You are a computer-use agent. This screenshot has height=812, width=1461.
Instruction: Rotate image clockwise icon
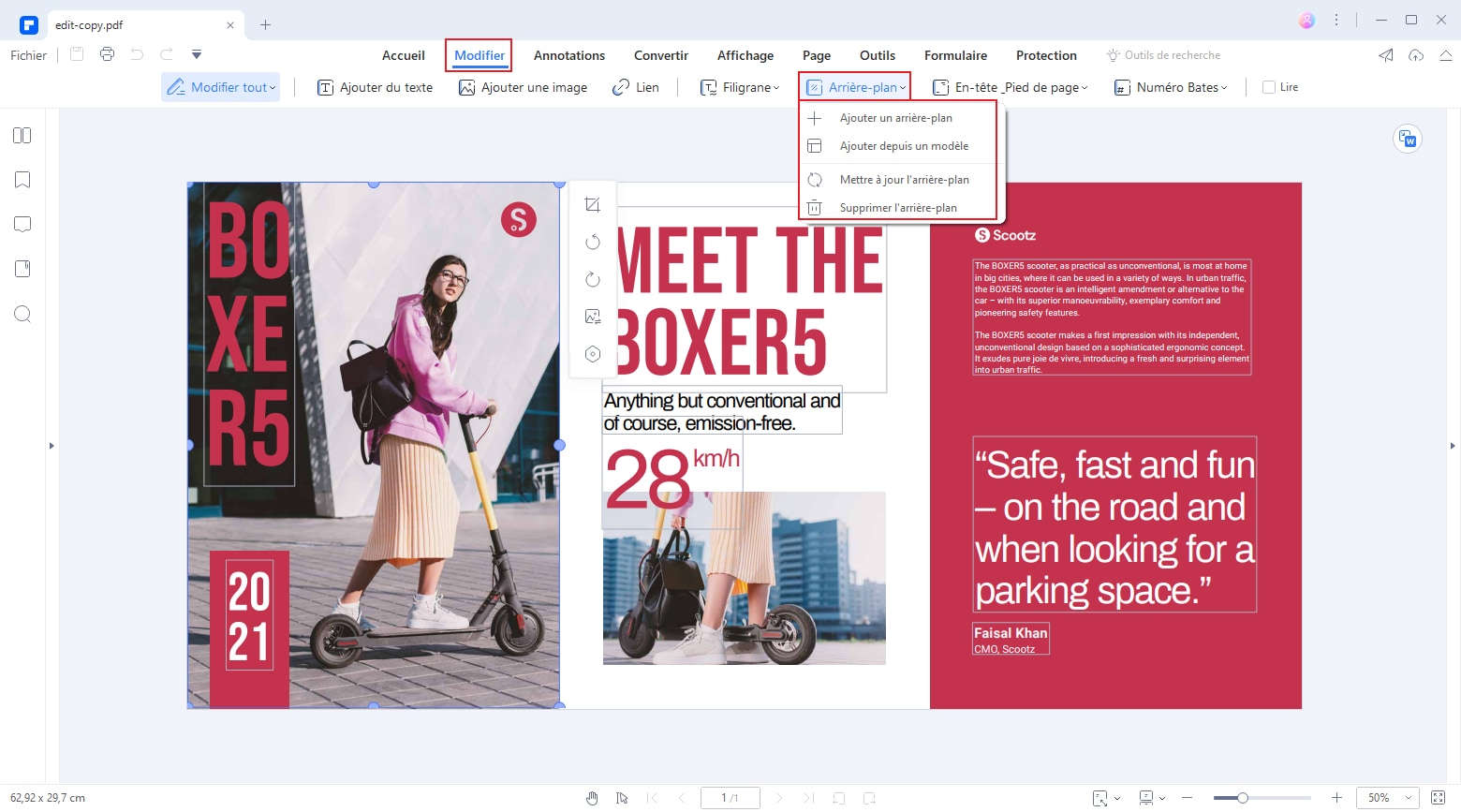[593, 279]
